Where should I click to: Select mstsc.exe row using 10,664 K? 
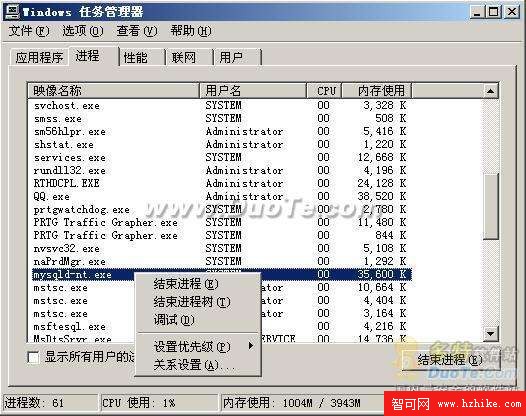pos(220,288)
